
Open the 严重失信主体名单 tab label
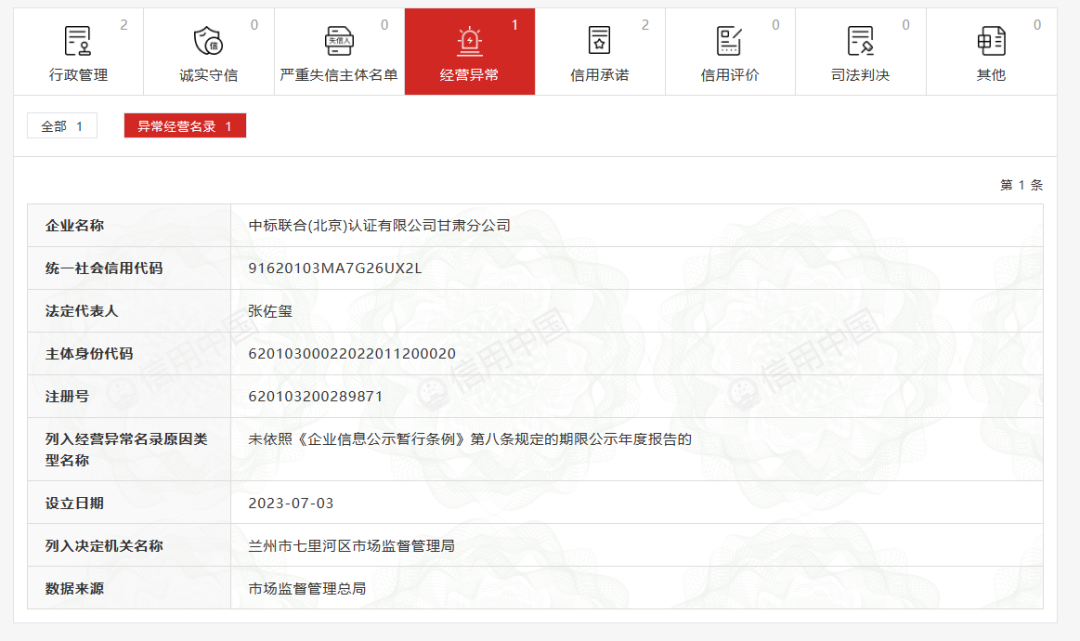(339, 75)
